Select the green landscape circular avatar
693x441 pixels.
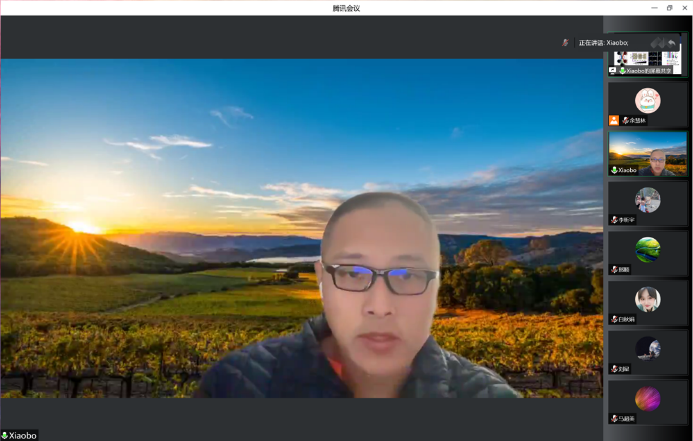click(648, 249)
